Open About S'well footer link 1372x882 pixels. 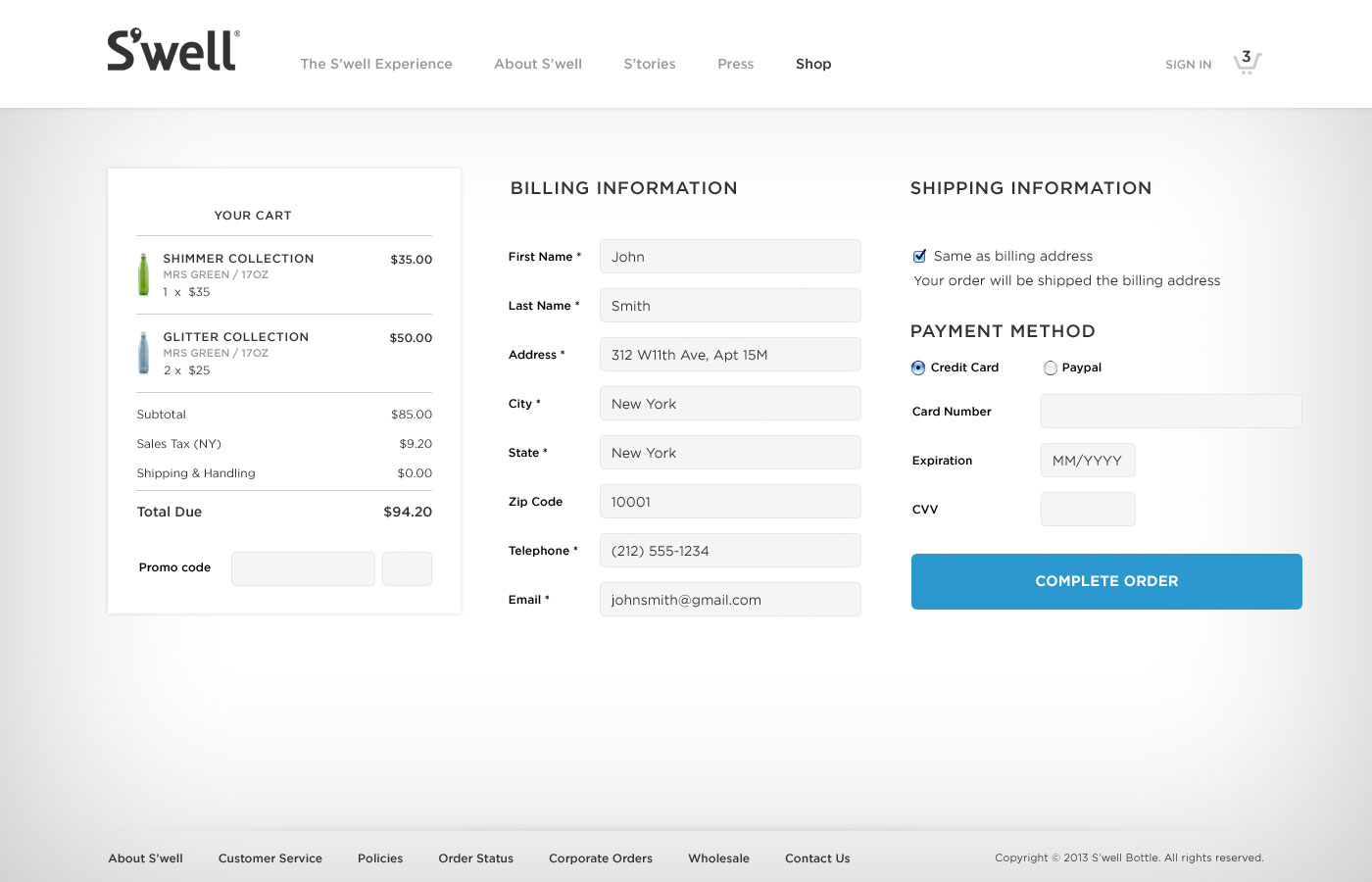tap(145, 858)
